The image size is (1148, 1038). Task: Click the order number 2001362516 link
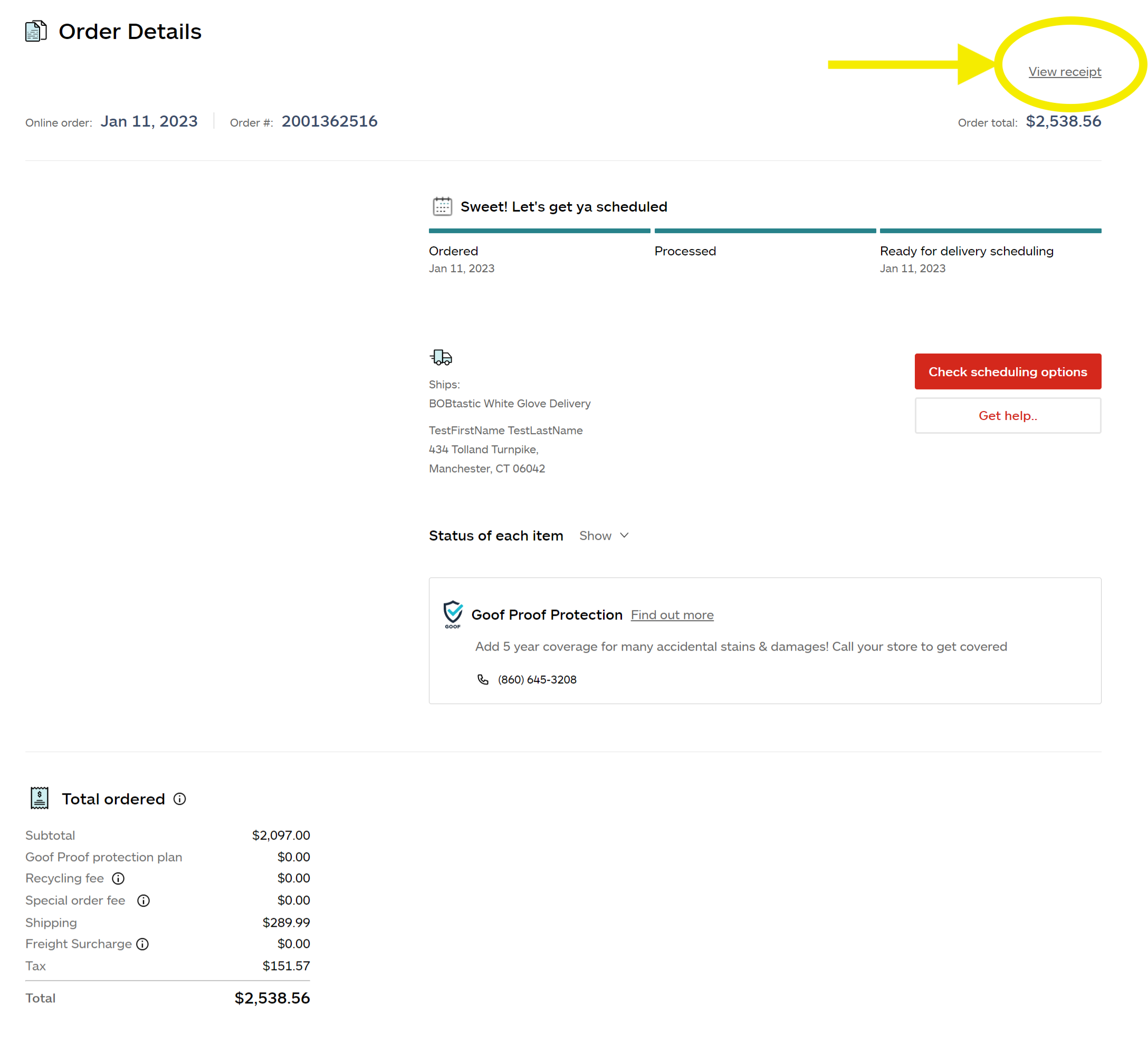328,122
